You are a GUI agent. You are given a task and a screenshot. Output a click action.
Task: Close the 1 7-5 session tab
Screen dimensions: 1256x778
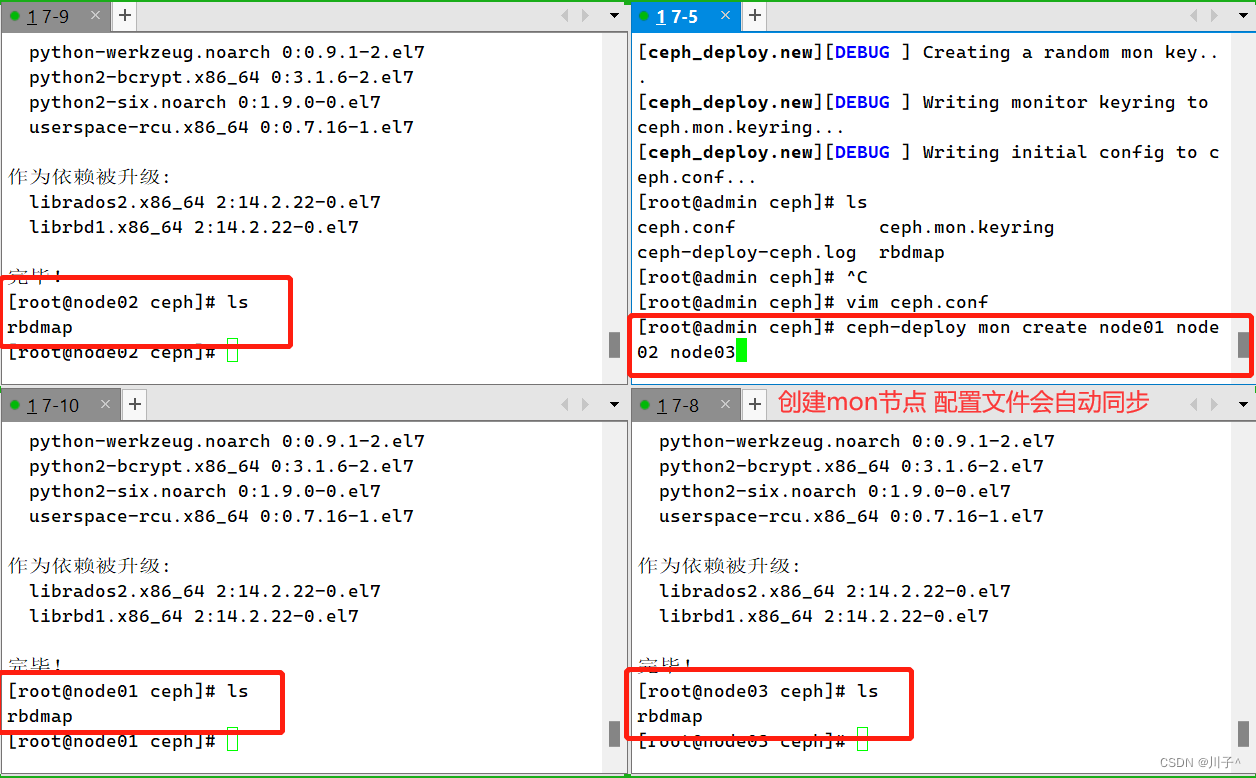pos(726,16)
